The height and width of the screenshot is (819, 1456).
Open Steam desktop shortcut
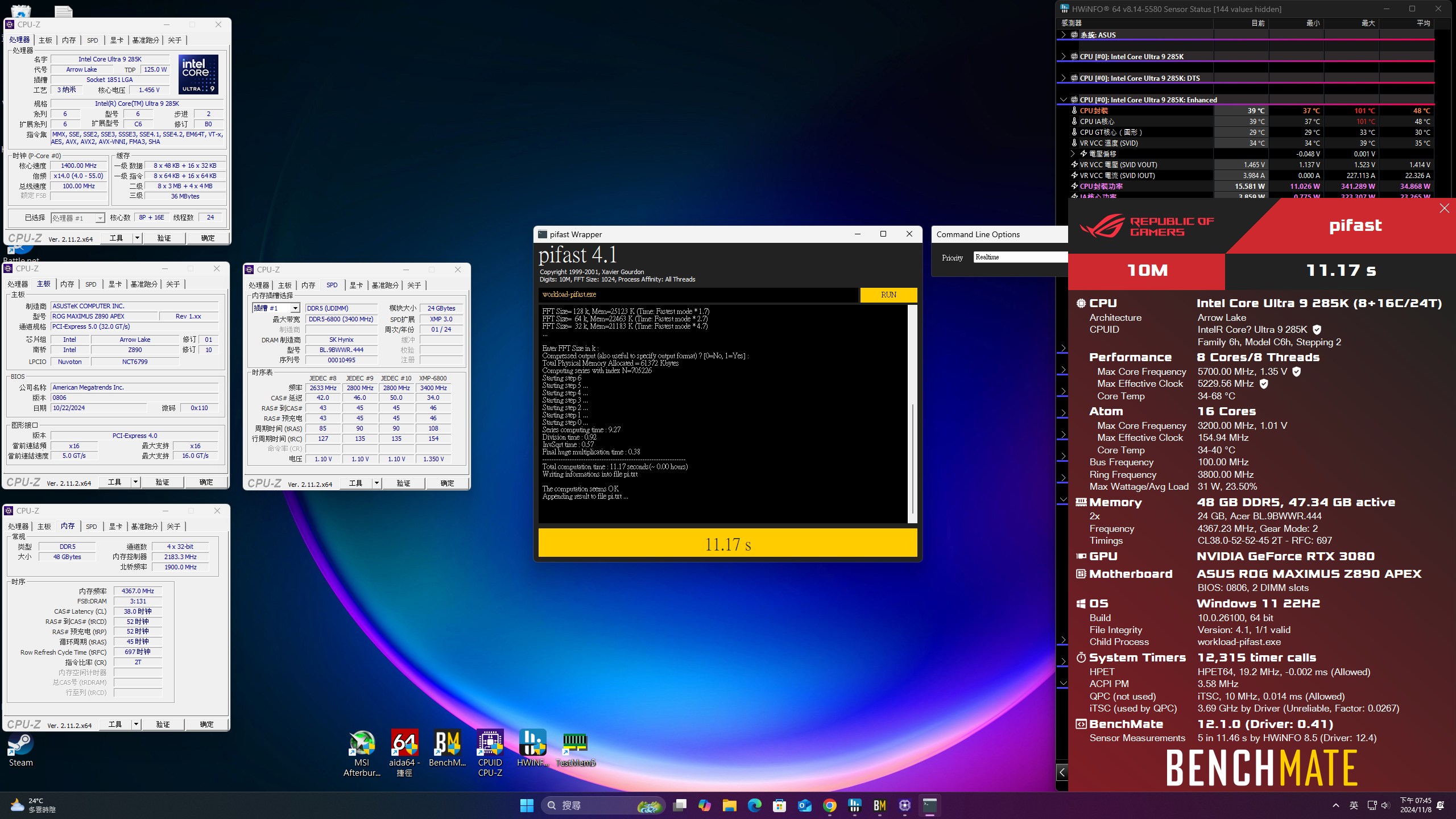point(20,750)
